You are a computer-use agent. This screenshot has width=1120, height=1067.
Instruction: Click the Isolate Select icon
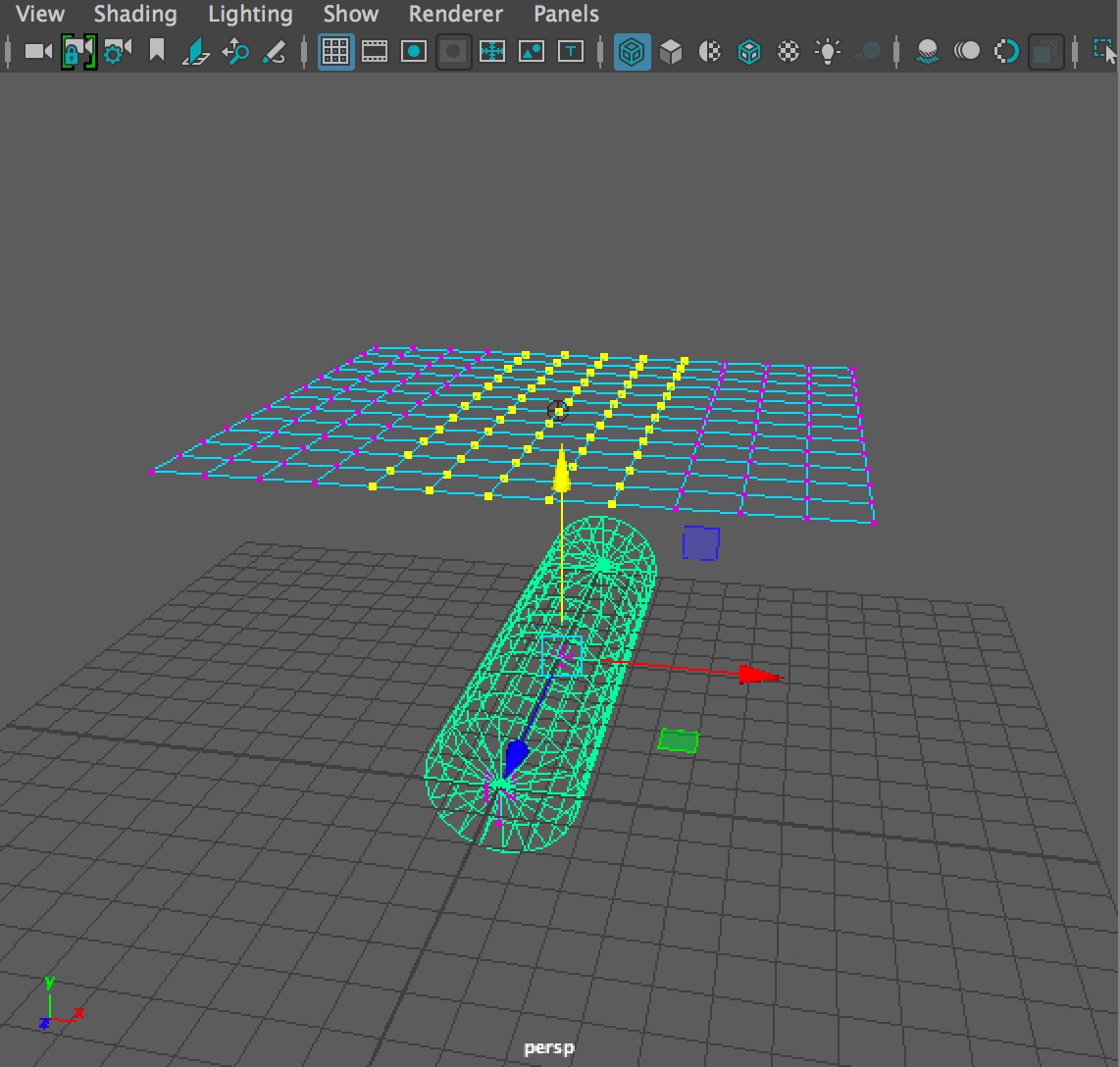1104,51
